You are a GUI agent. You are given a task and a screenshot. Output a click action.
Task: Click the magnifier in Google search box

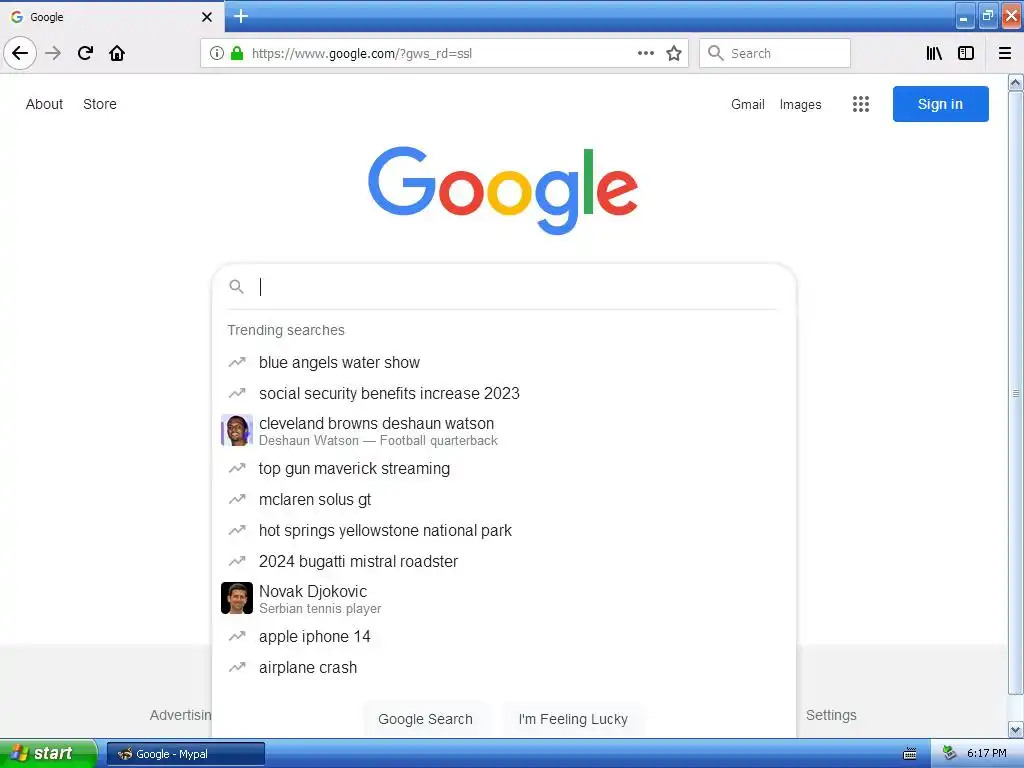236,287
